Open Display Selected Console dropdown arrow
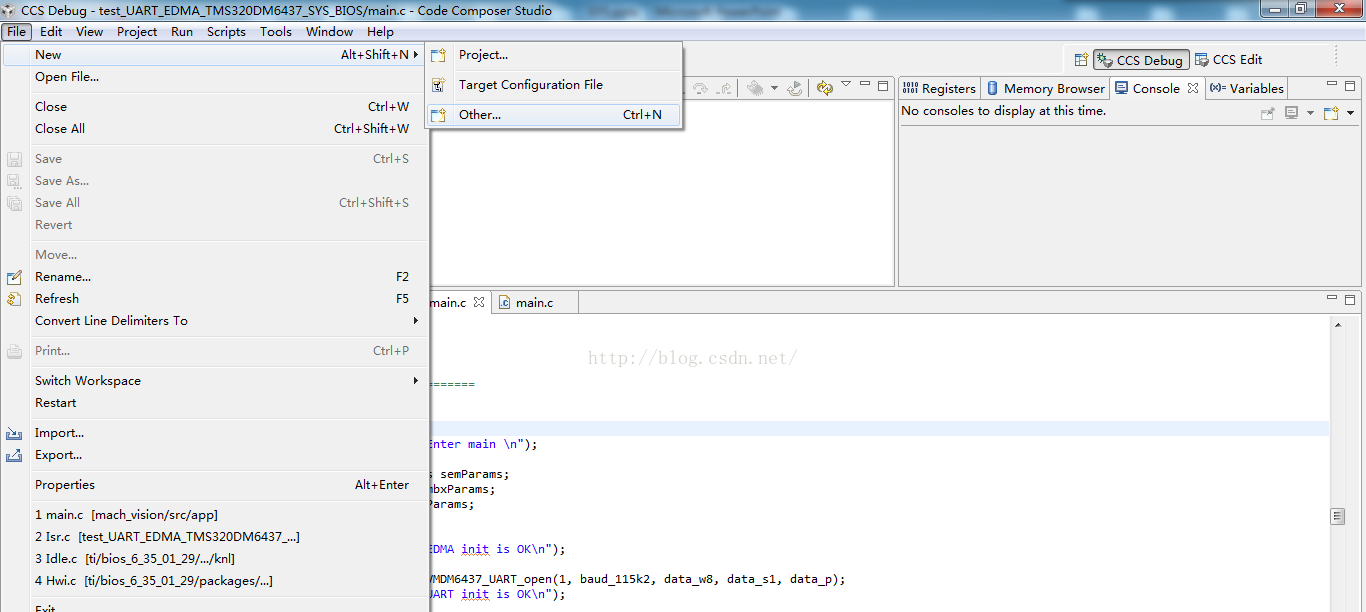1366x612 pixels. (x=1310, y=113)
